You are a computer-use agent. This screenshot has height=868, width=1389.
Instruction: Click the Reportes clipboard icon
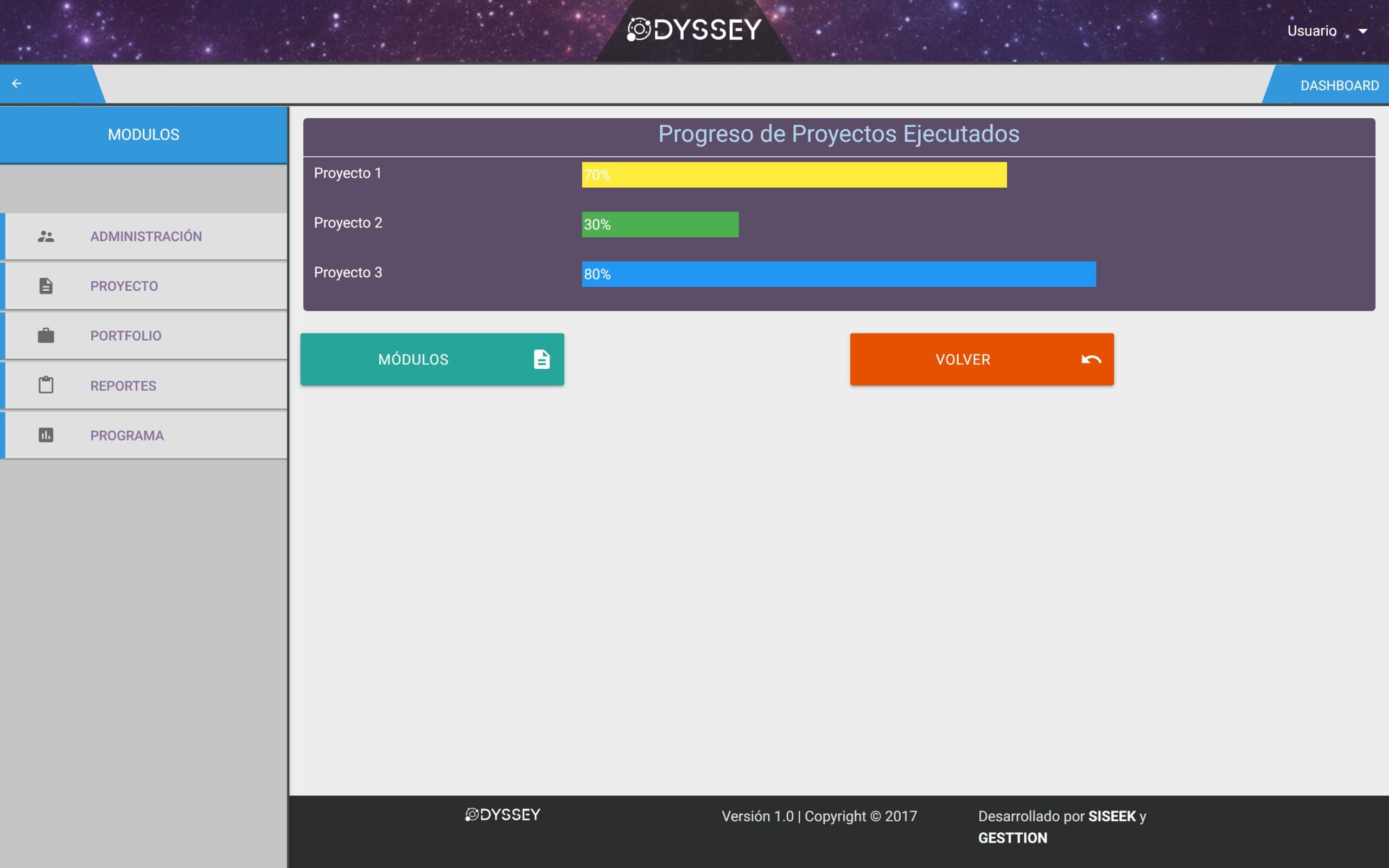point(46,385)
